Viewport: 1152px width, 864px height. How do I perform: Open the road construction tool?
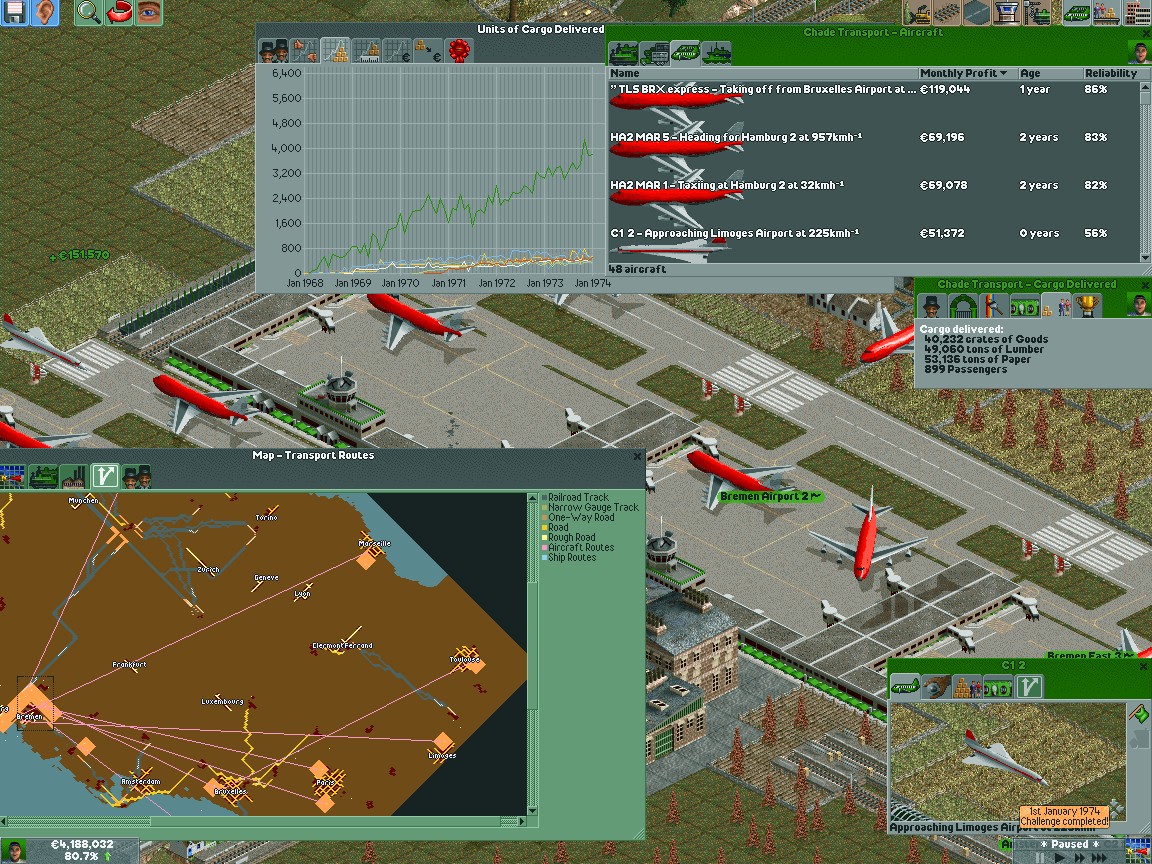click(977, 12)
